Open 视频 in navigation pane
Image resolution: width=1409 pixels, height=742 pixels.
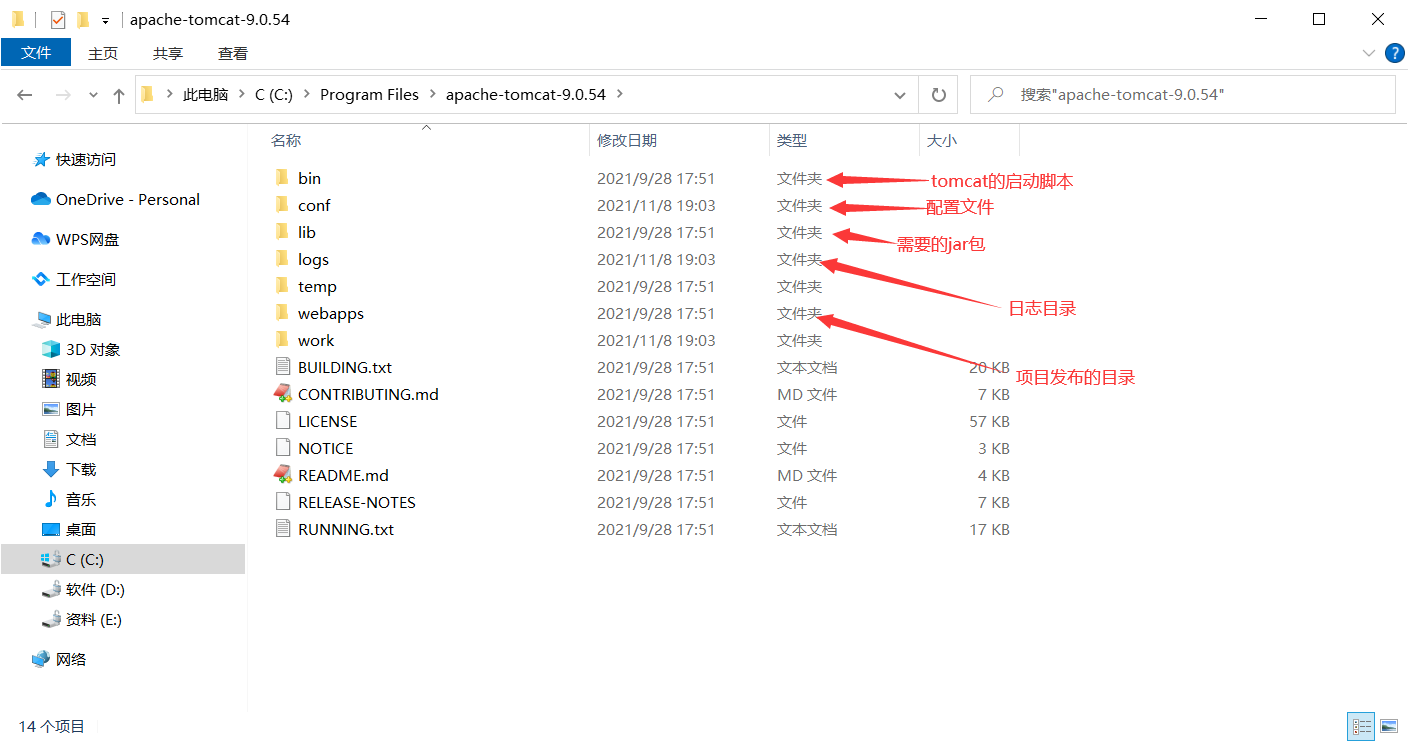[81, 379]
